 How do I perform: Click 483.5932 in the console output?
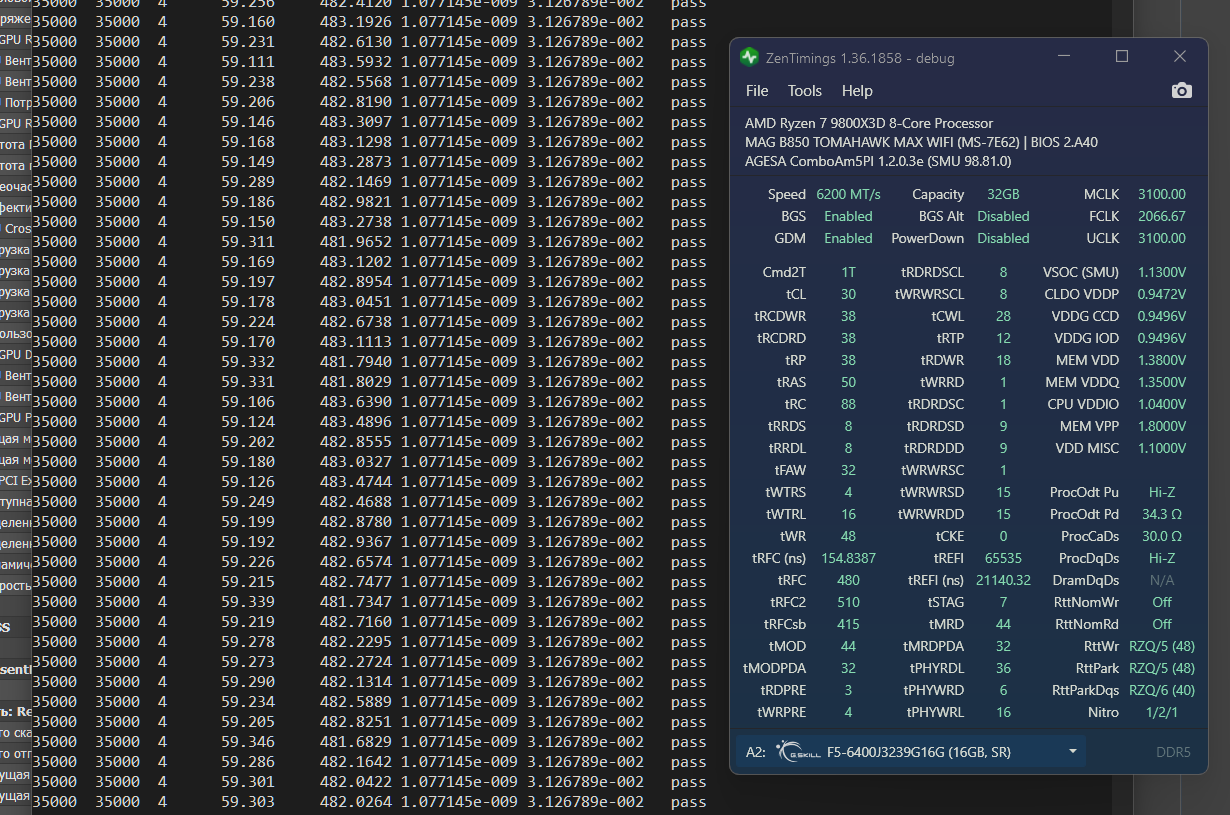(356, 62)
